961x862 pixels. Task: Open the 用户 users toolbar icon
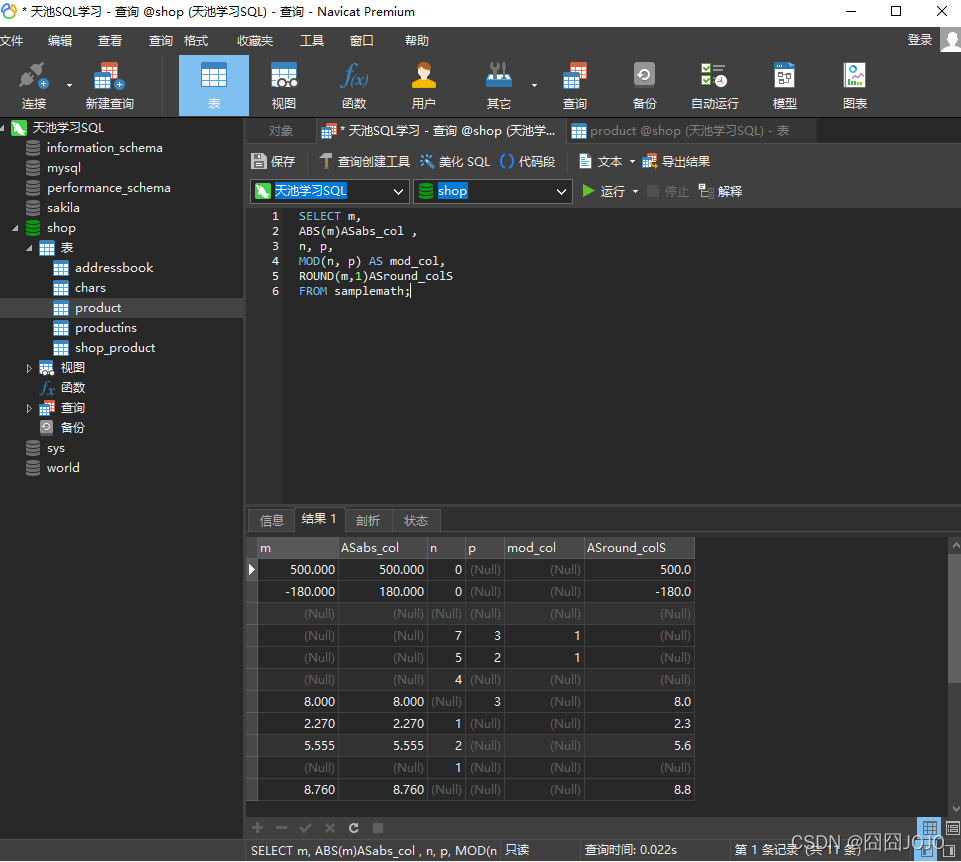[x=424, y=85]
